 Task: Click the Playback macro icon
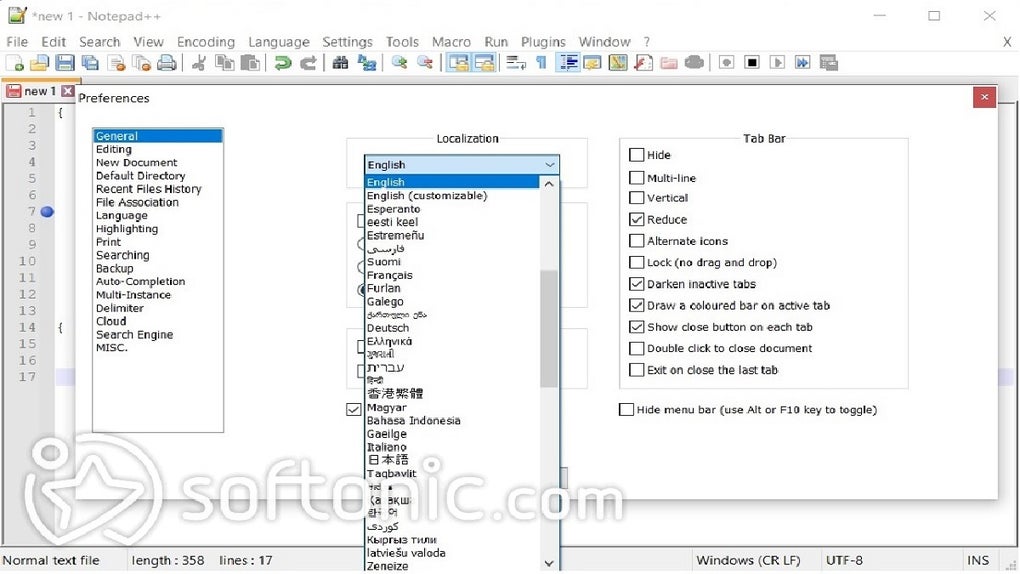pyautogui.click(x=777, y=62)
